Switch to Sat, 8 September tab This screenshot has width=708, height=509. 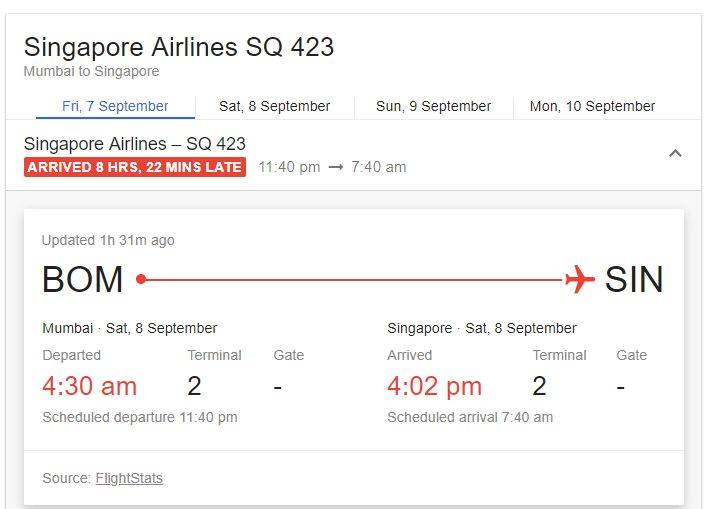275,106
